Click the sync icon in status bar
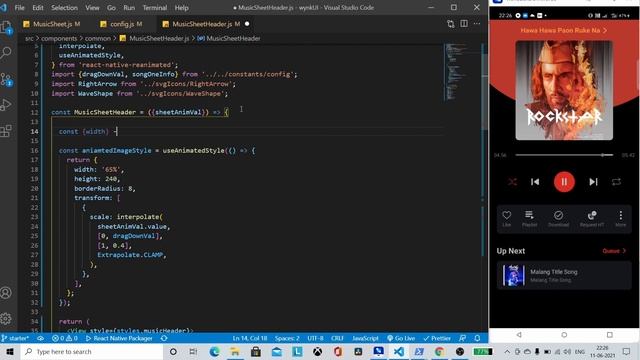640x360 pixels. click(x=164, y=338)
